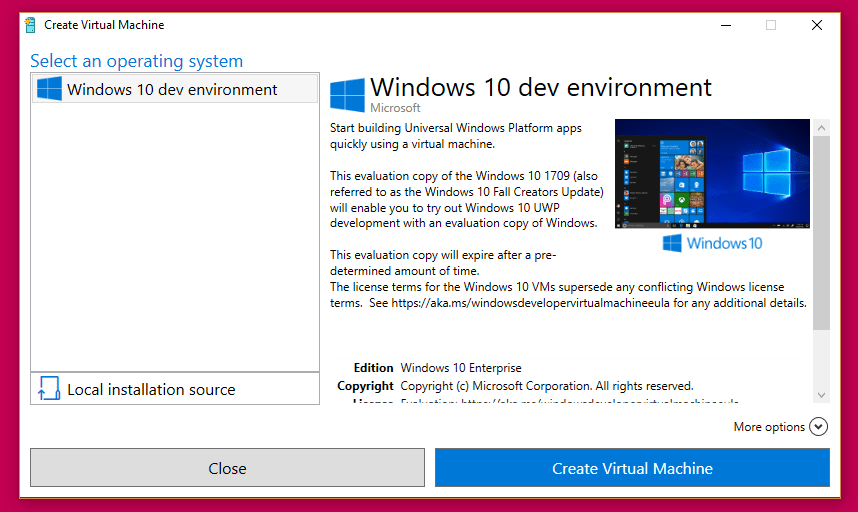
Task: Click the Edition label
Action: [373, 368]
